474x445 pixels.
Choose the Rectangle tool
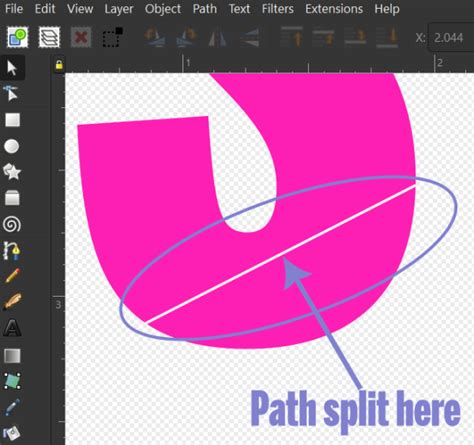(12, 120)
